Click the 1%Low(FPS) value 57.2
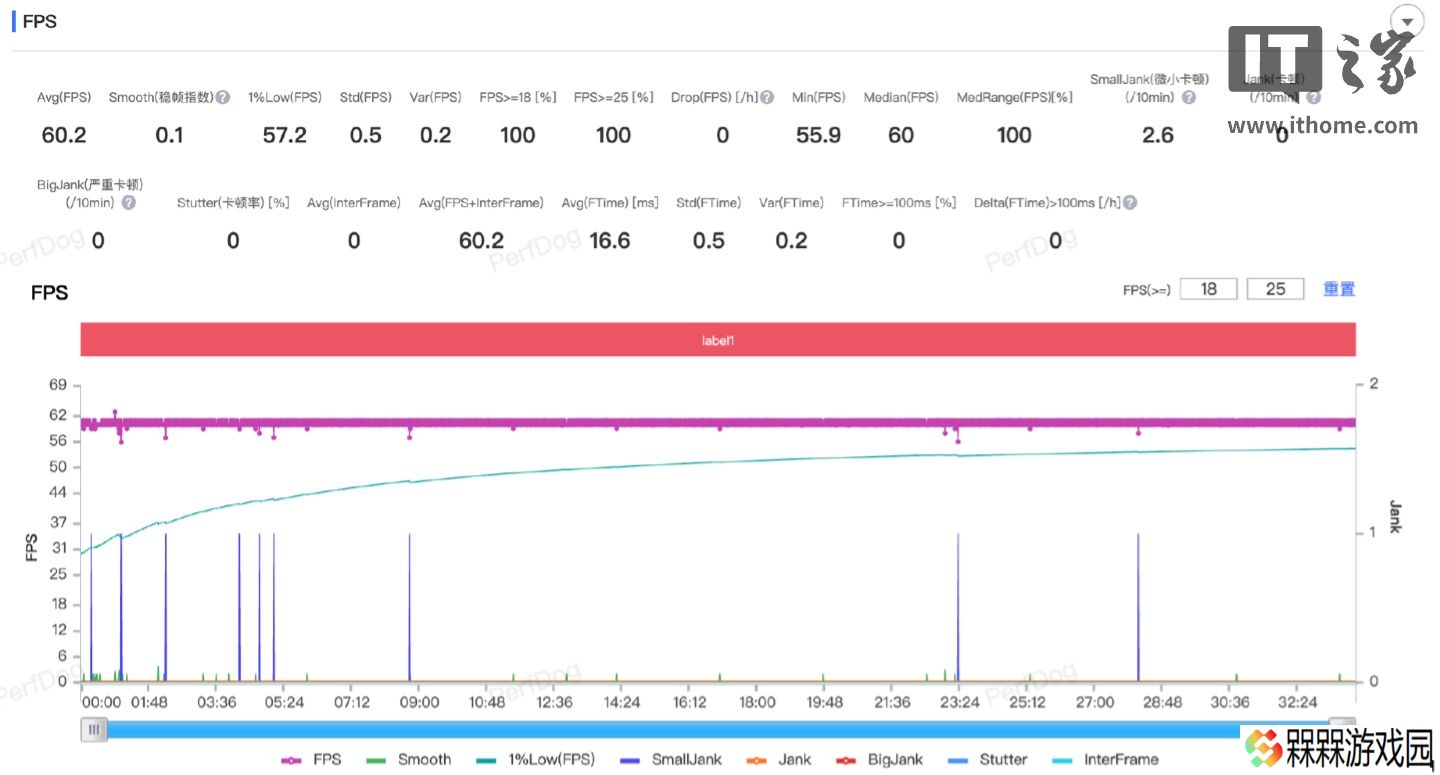The image size is (1440, 775). pyautogui.click(x=285, y=135)
